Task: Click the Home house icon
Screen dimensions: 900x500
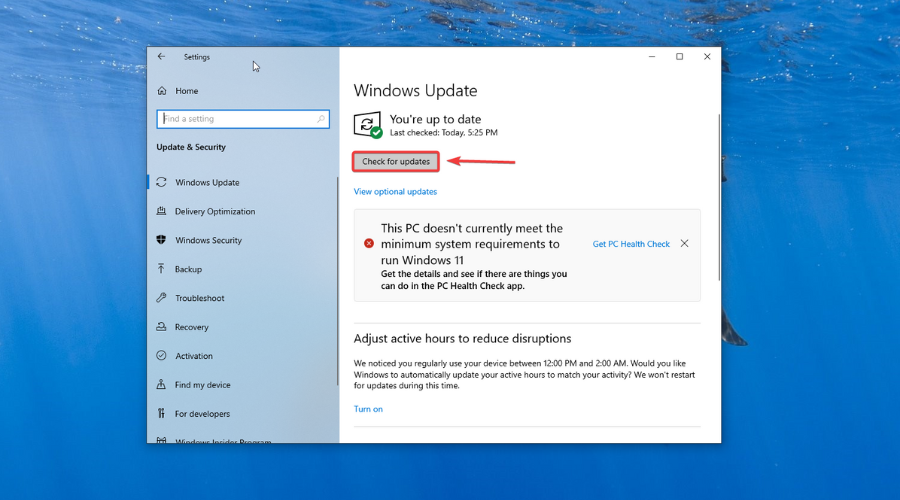Action: point(162,91)
